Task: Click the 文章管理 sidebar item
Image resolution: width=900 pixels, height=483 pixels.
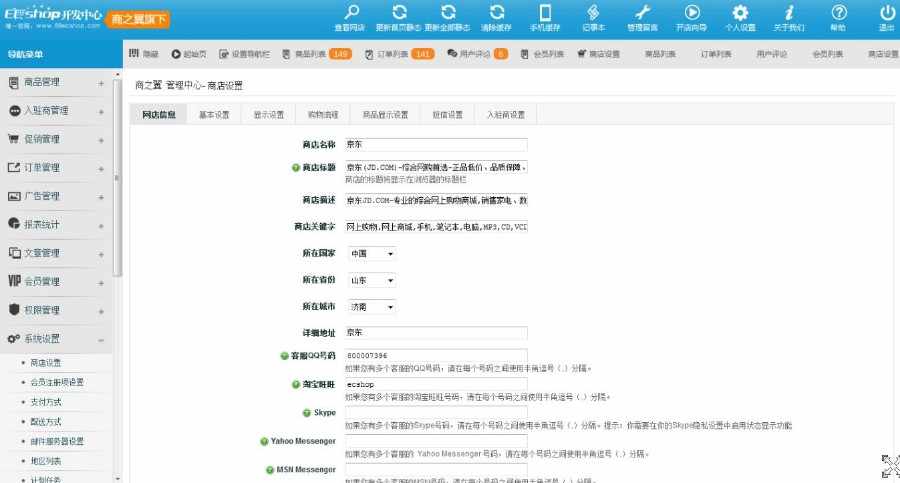Action: (56, 253)
